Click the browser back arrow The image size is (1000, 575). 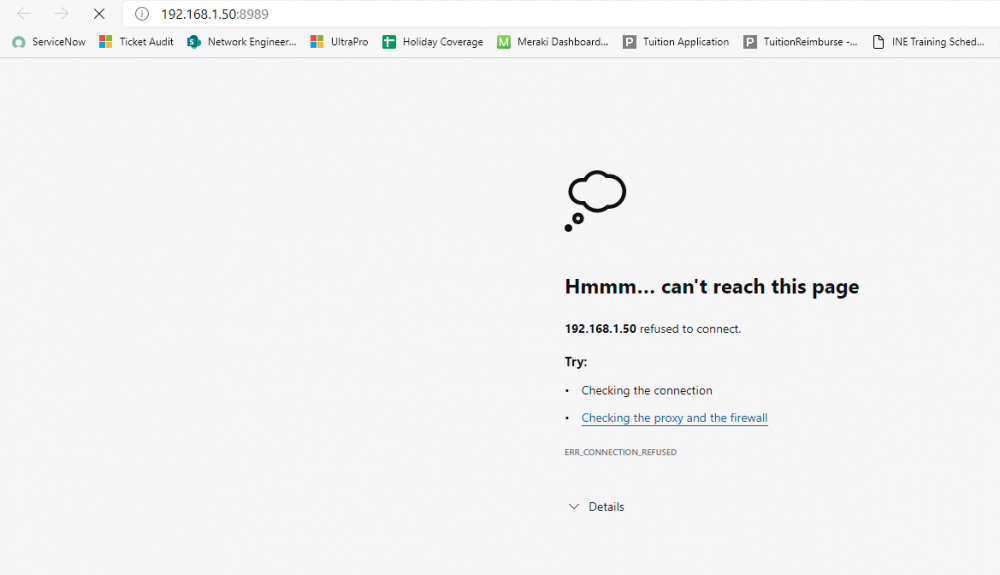(x=24, y=13)
